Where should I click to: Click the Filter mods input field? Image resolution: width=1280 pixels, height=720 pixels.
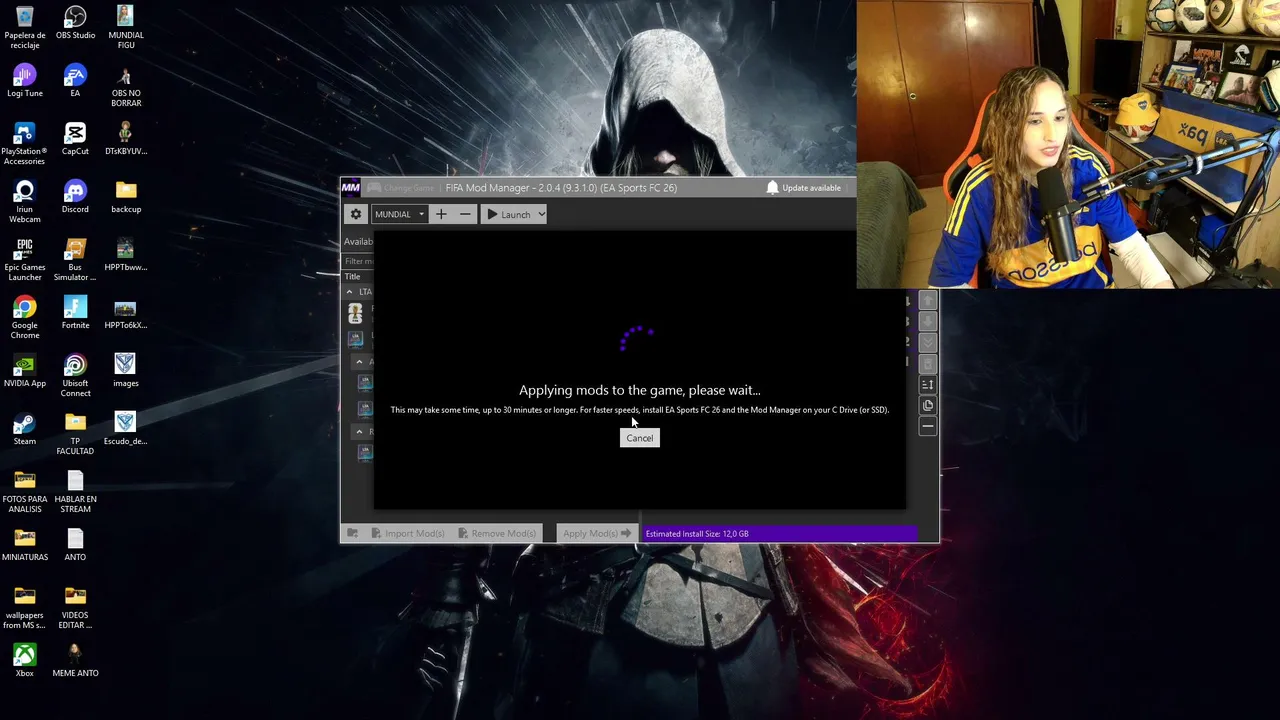(x=358, y=261)
